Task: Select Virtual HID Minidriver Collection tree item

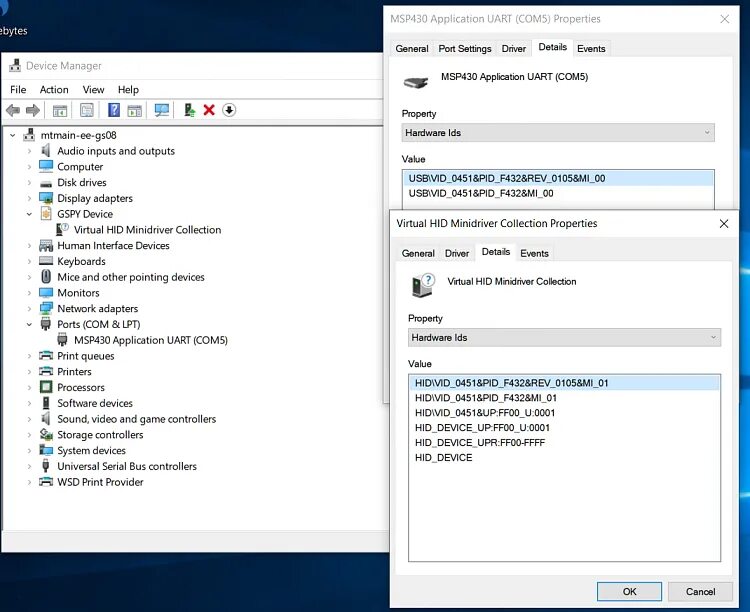Action: point(147,230)
